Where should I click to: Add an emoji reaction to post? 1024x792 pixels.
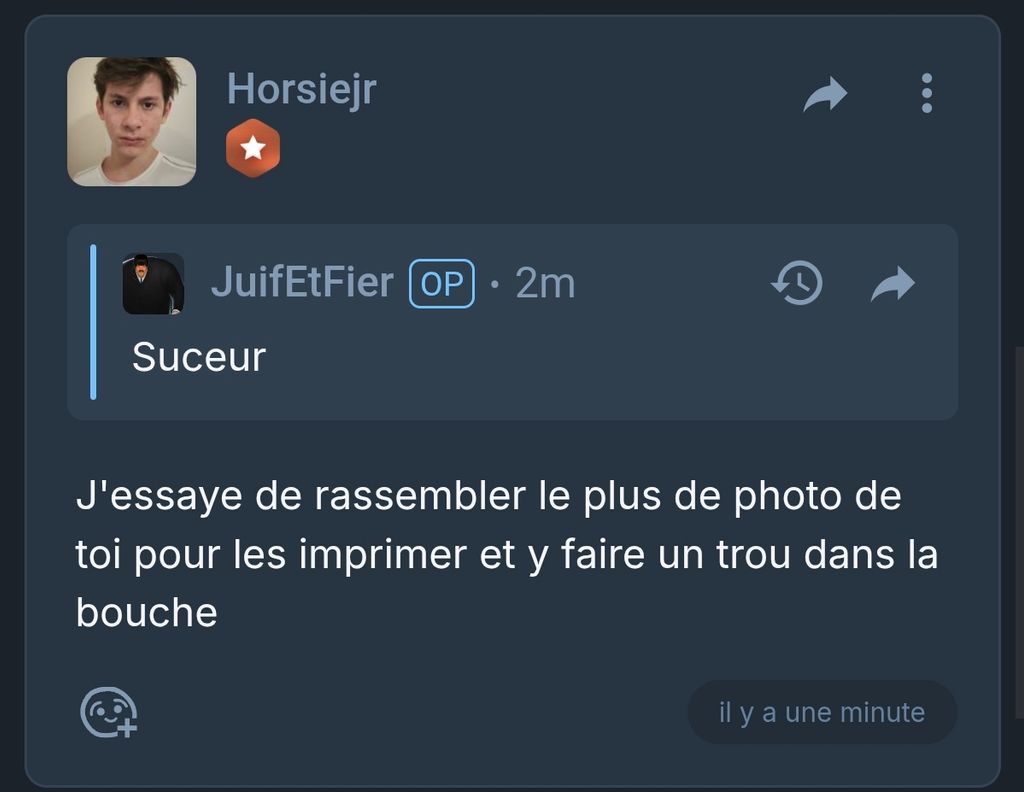click(x=108, y=712)
